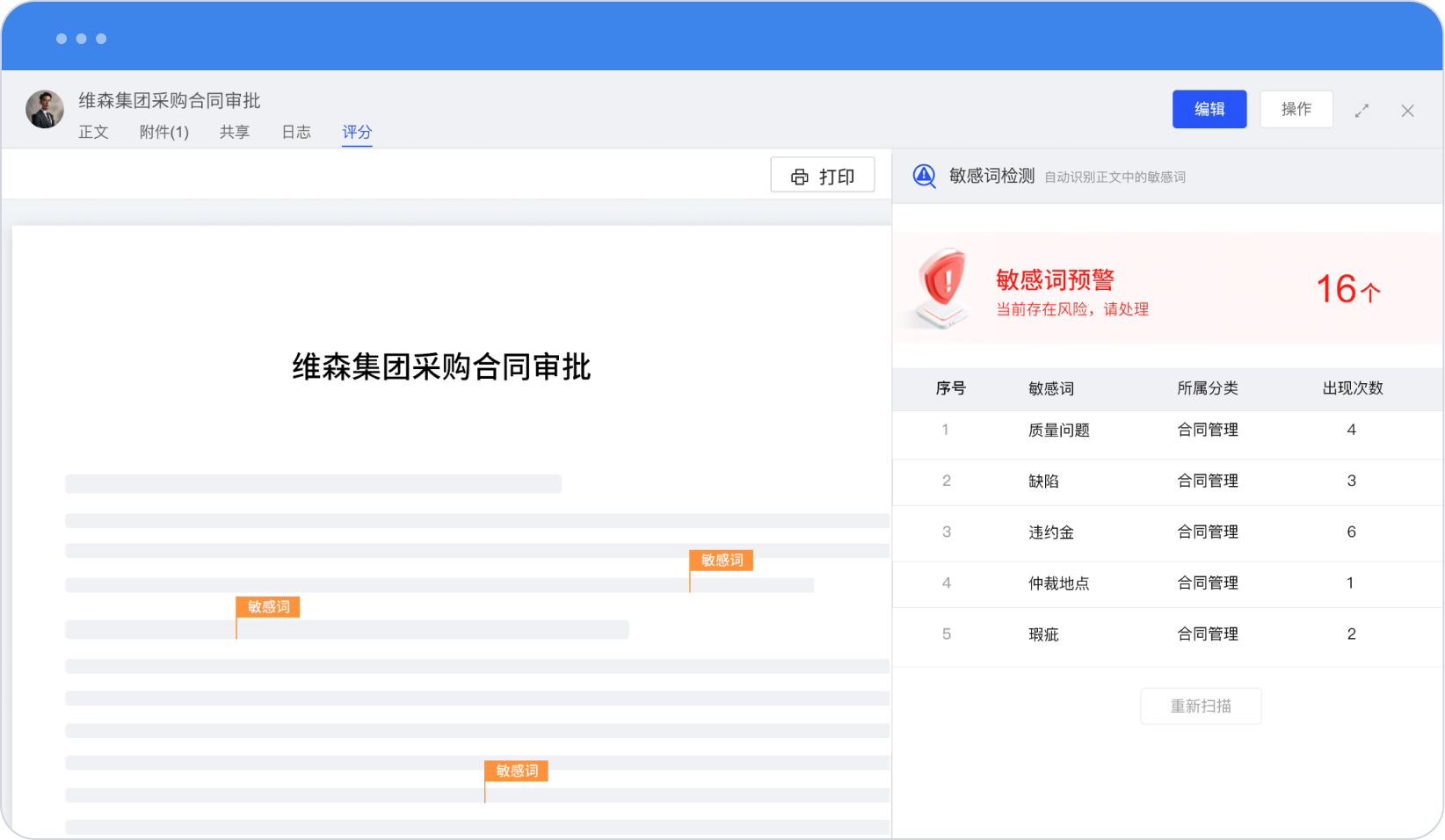Viewport: 1445px width, 840px height.
Task: Click the 瑕疵 sensitive word entry
Action: 1044,634
